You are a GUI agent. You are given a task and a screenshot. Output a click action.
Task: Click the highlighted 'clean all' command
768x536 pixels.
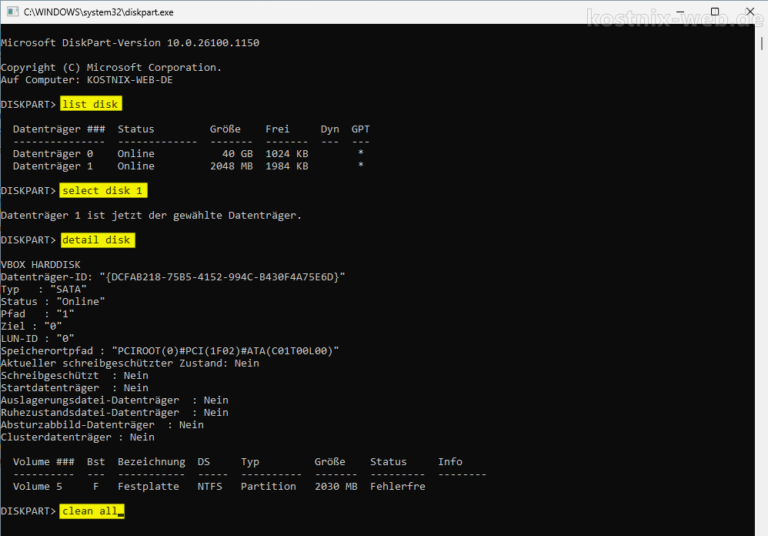click(x=92, y=511)
